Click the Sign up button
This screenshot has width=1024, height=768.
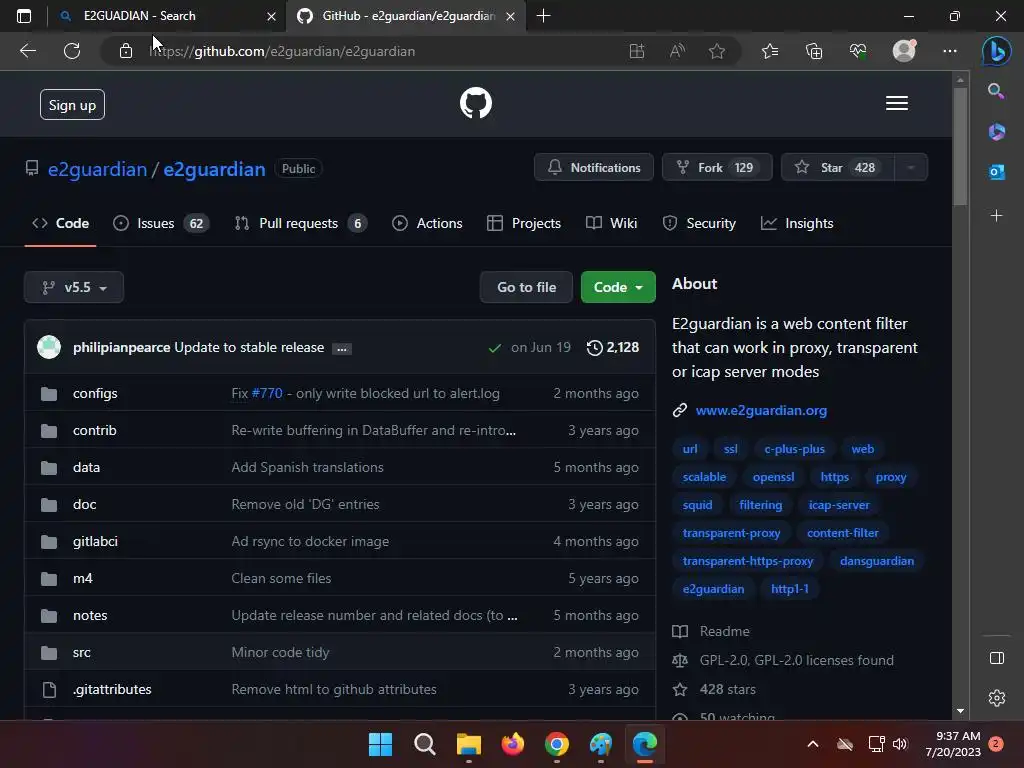coord(72,104)
